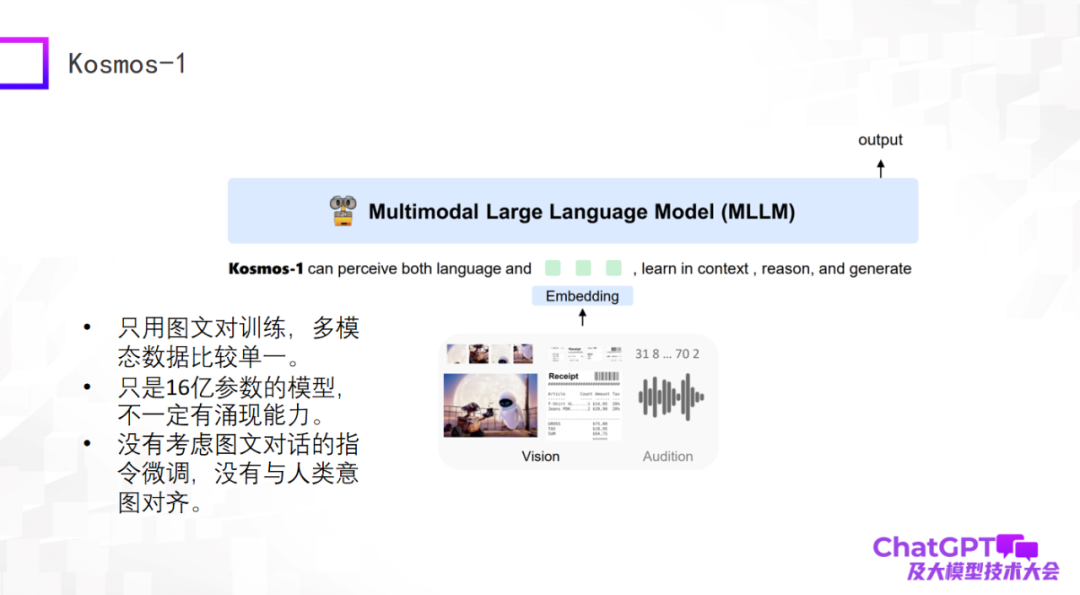Click the '及大模型技术大会' text under the logo
This screenshot has width=1080, height=595.
pos(983,572)
